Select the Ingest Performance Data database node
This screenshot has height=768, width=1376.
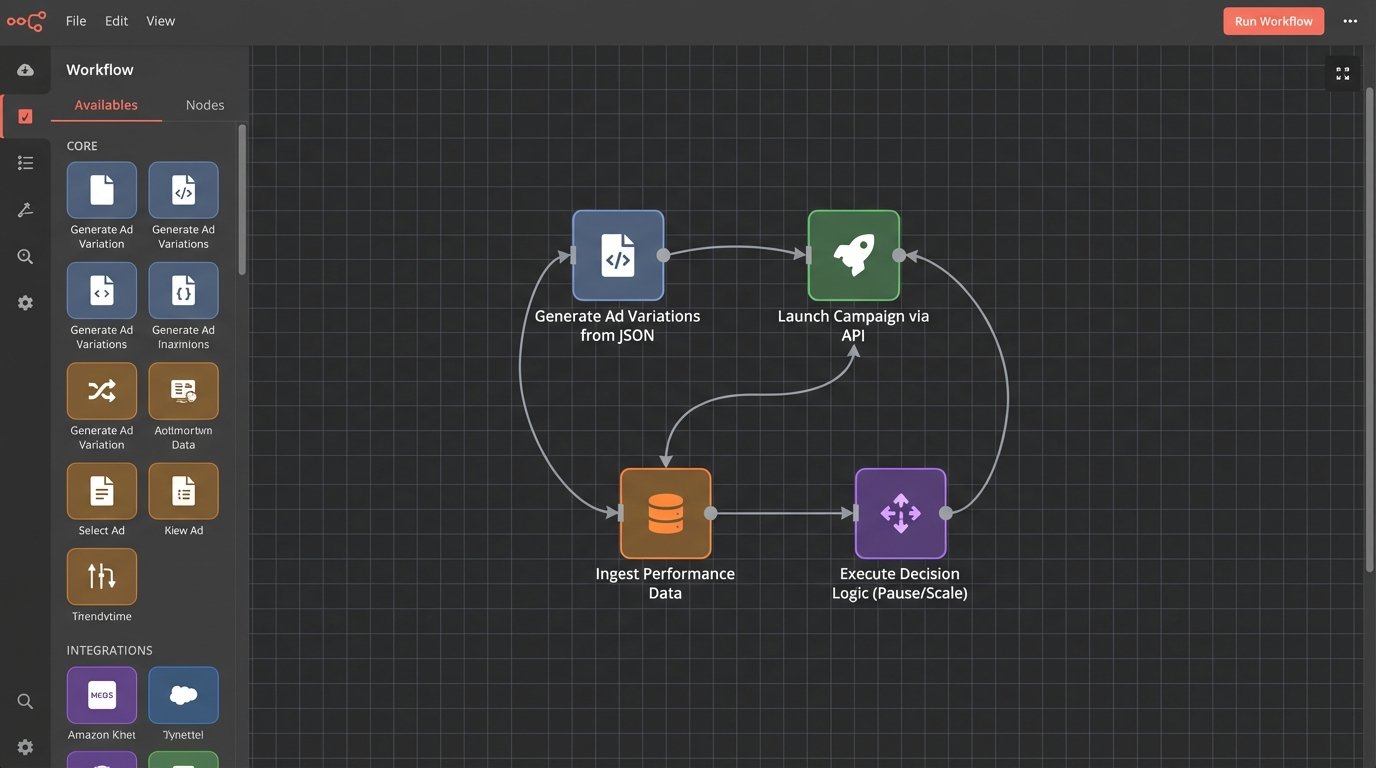pos(665,513)
